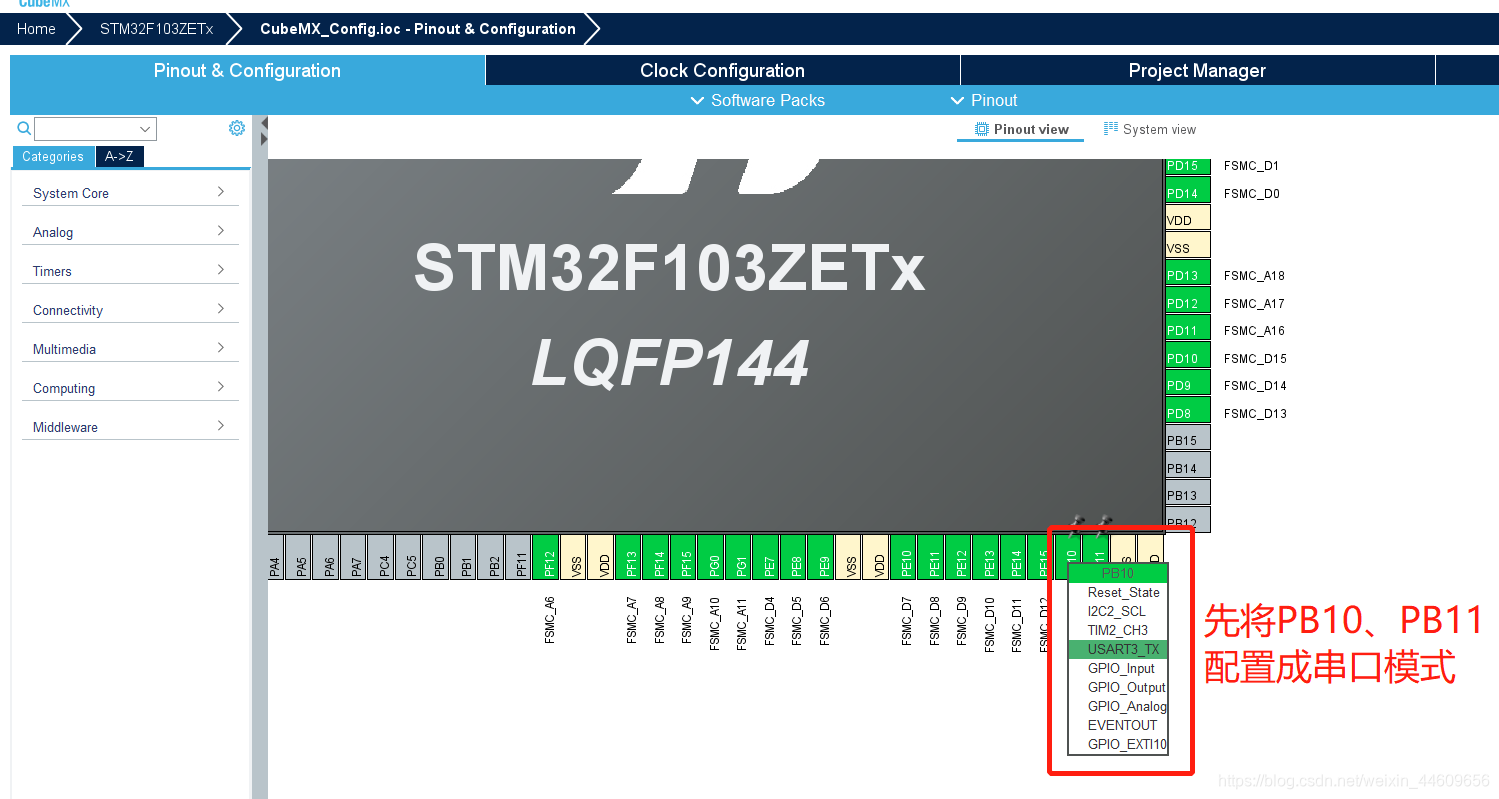1499x799 pixels.
Task: Click the green PE10 pin
Action: pos(905,557)
